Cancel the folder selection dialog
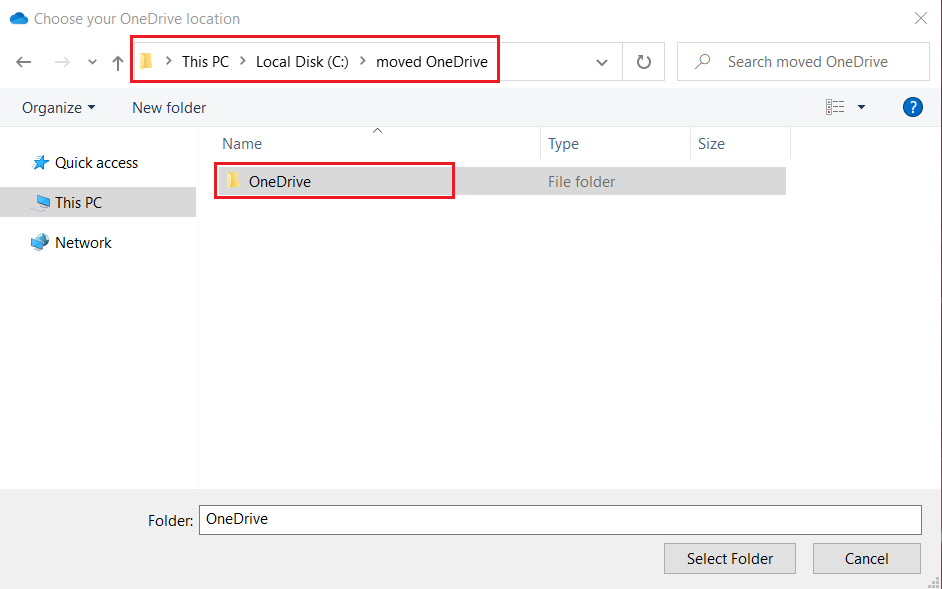 click(x=866, y=558)
